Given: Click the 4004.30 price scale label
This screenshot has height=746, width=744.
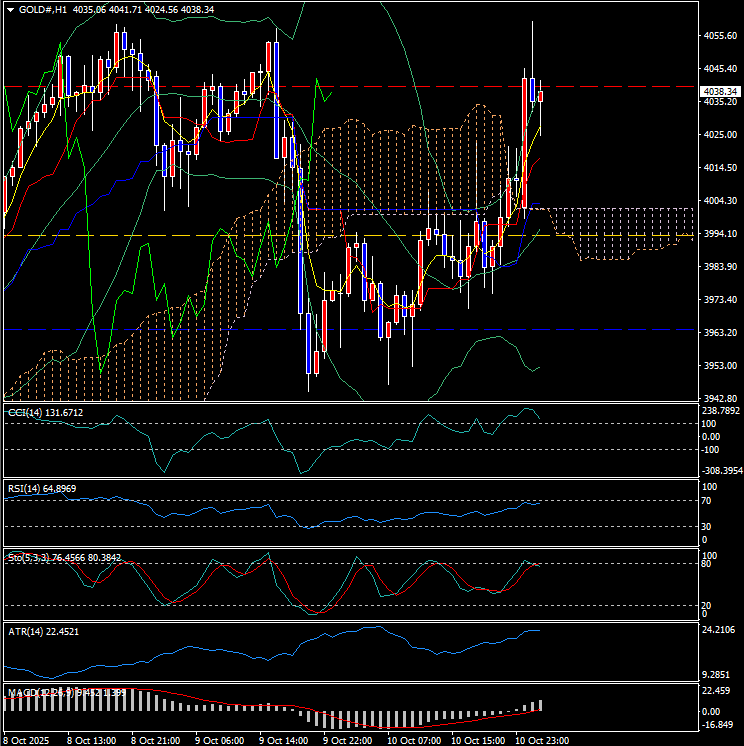Looking at the screenshot, I should tap(720, 201).
